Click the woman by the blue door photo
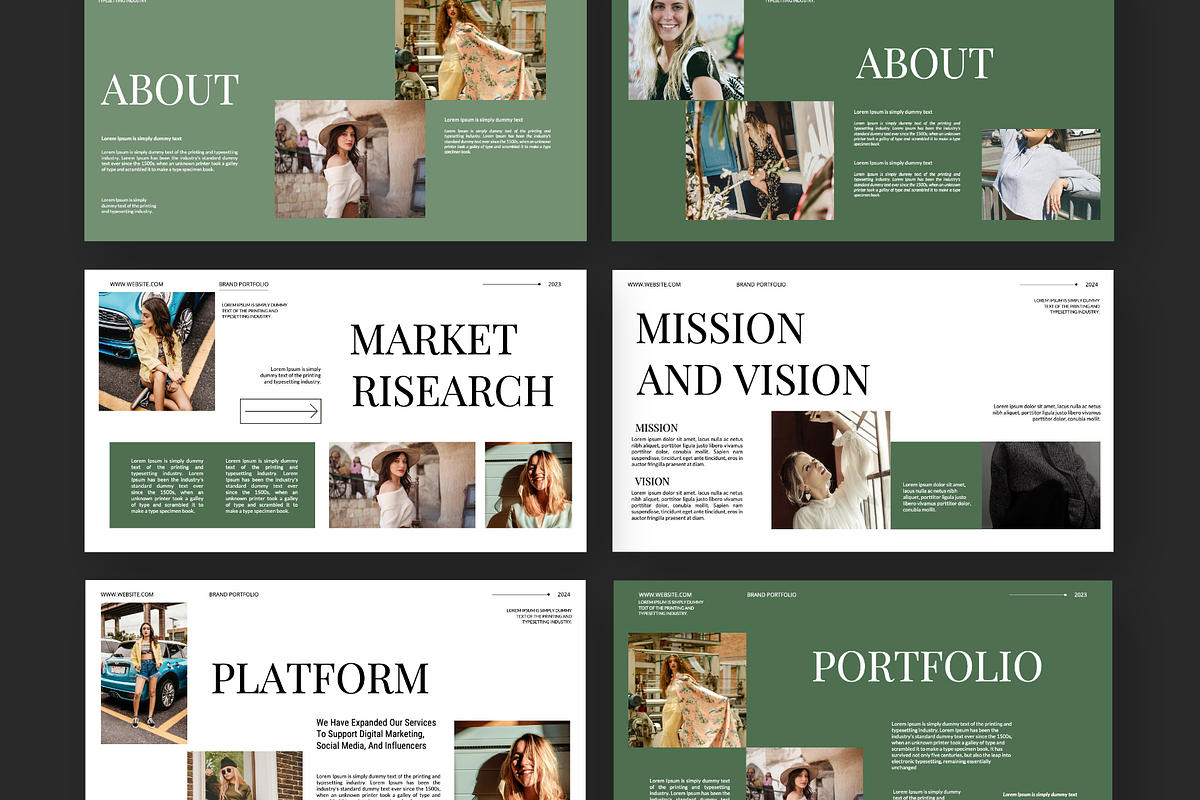This screenshot has width=1200, height=800. 760,160
